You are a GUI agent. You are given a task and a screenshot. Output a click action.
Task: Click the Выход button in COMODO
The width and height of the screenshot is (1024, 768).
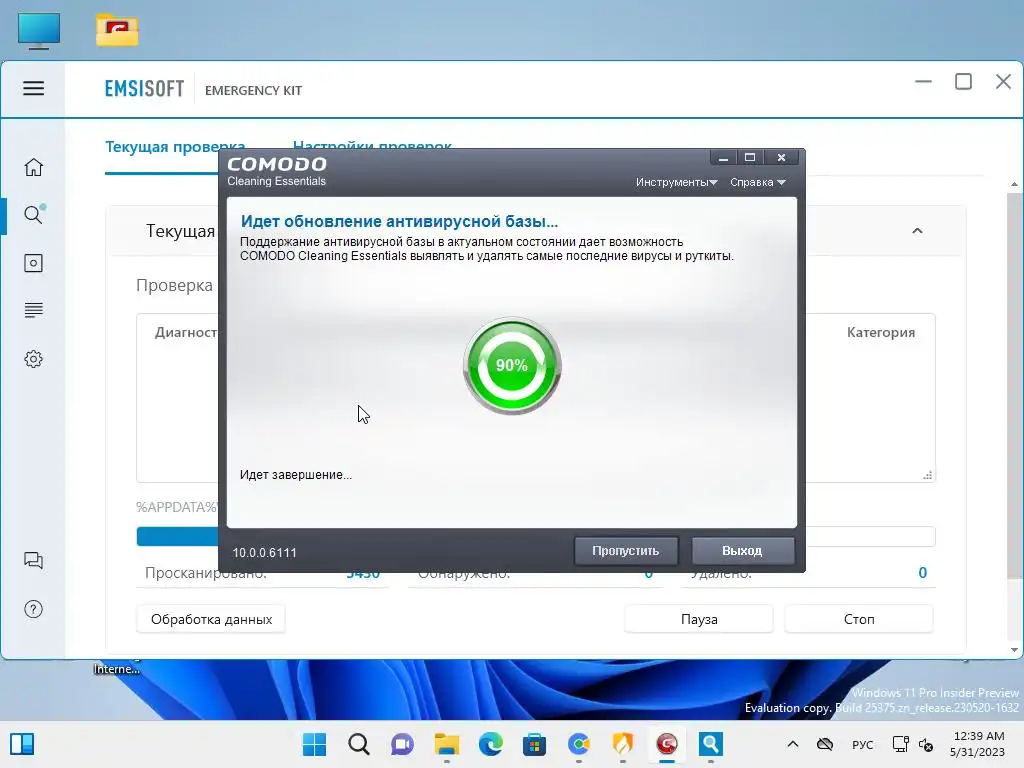click(x=743, y=551)
